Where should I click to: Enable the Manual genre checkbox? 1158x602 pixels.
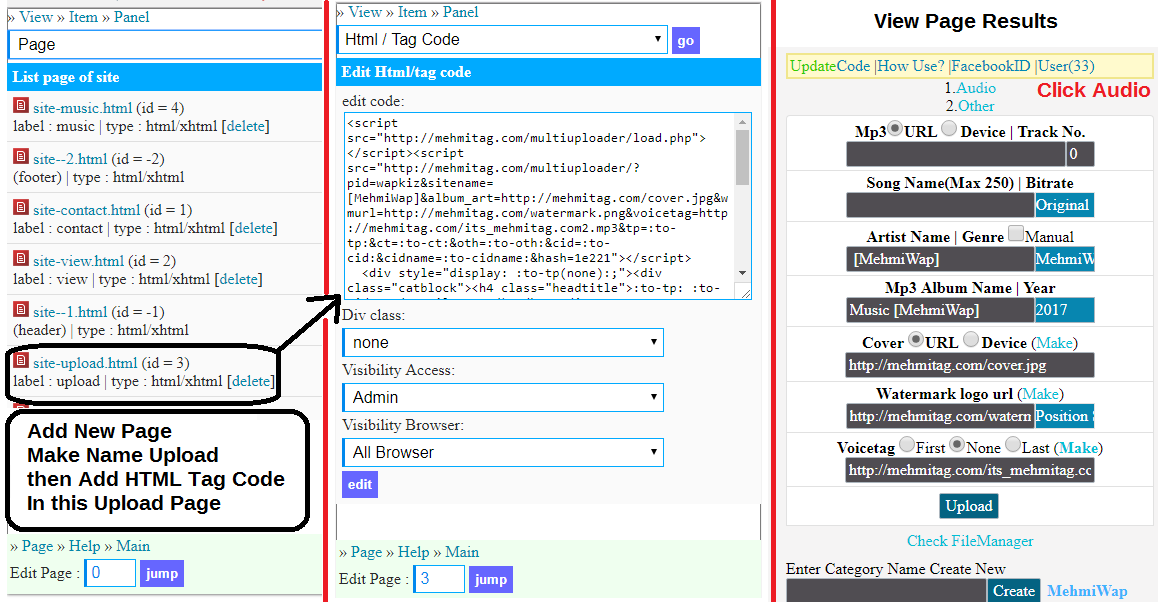tap(1016, 235)
